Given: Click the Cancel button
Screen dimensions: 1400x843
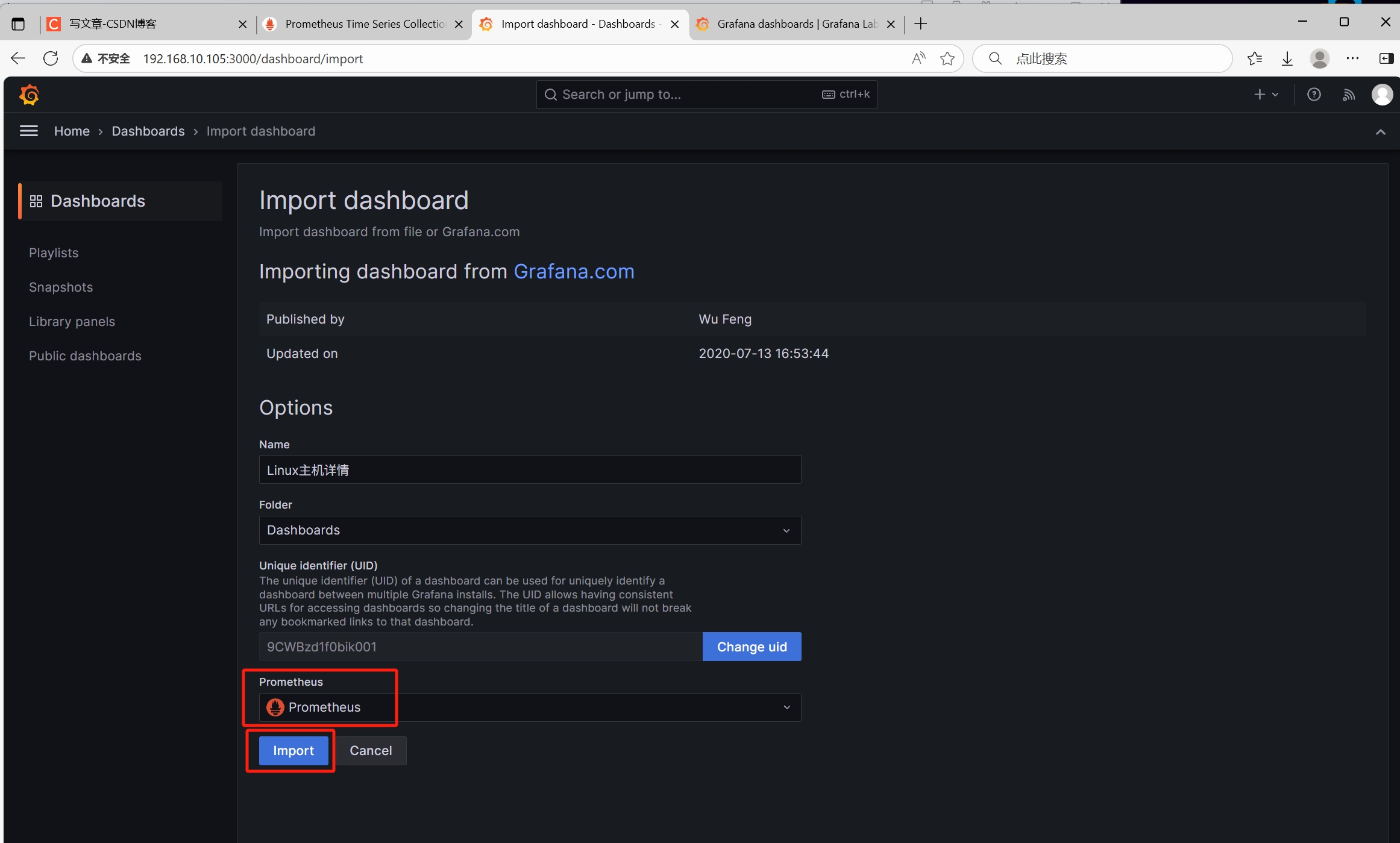Looking at the screenshot, I should tap(371, 751).
